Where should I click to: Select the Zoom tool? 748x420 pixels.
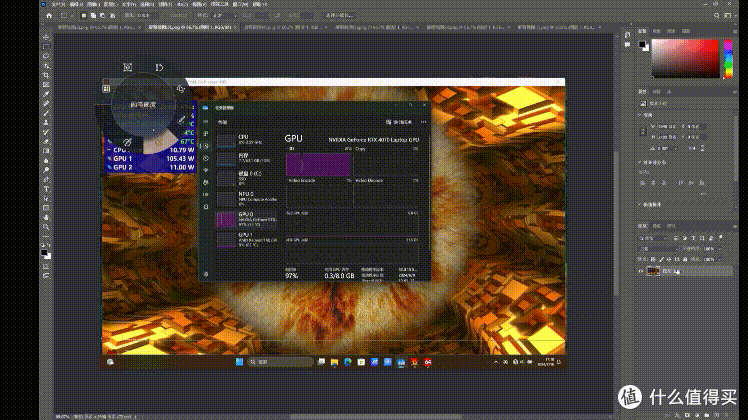[x=46, y=227]
